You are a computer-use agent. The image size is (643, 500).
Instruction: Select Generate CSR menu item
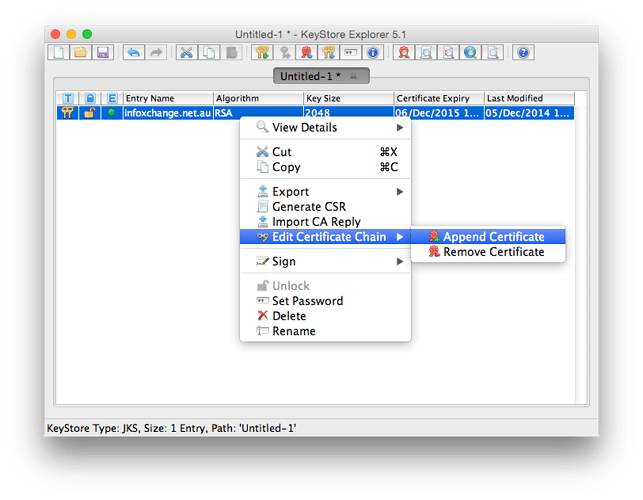325,207
